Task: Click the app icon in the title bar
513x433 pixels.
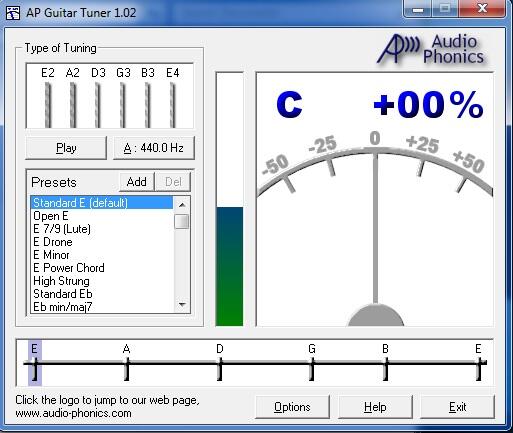Action: click(x=13, y=13)
